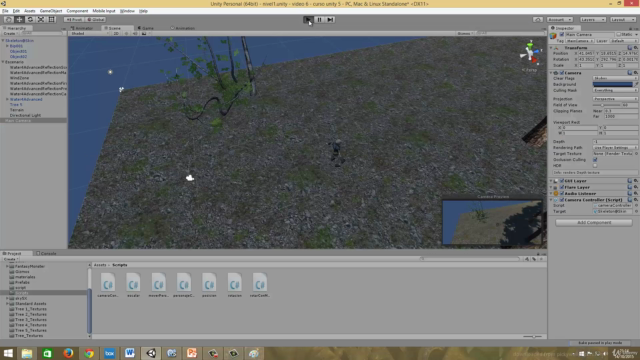Open Hierarchy Create dropdown

[x=10, y=33]
